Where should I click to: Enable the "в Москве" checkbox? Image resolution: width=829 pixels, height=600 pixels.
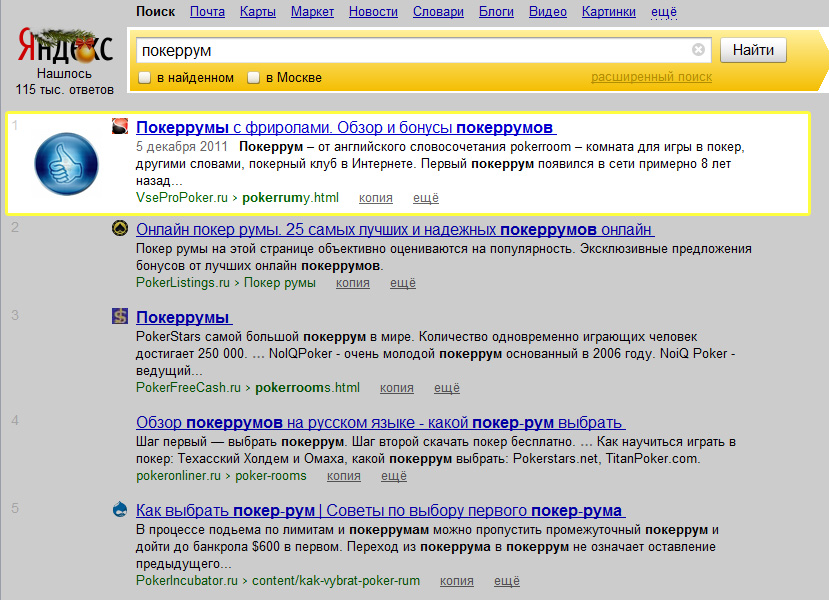[x=254, y=78]
